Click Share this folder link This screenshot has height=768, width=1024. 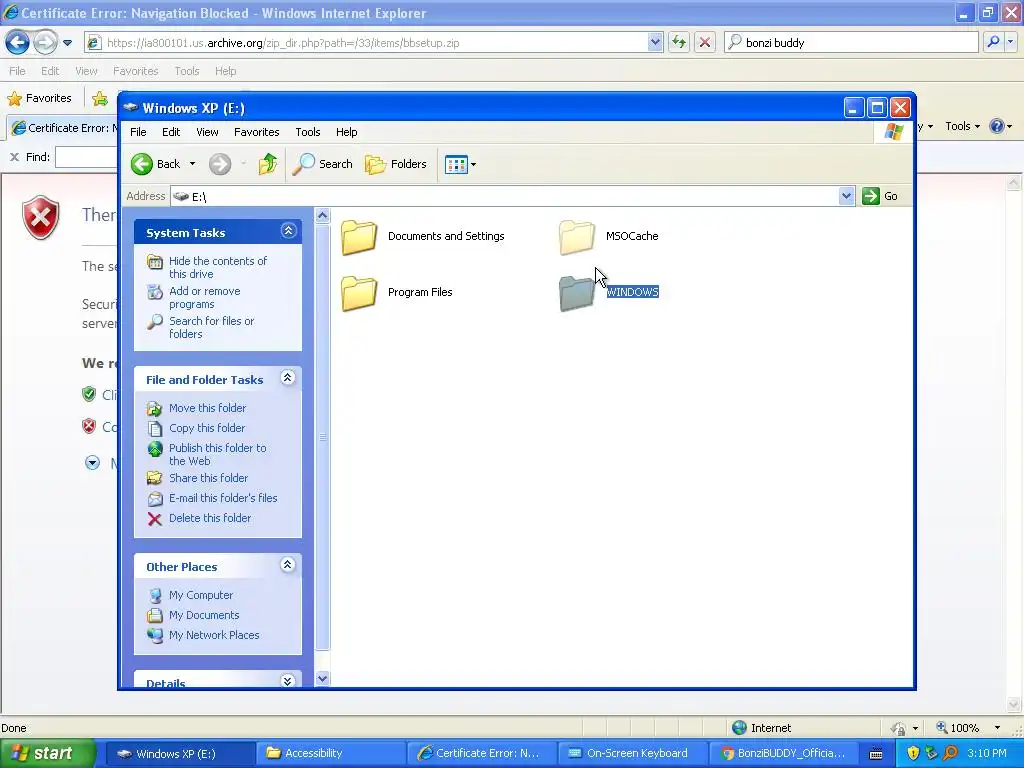coord(208,478)
